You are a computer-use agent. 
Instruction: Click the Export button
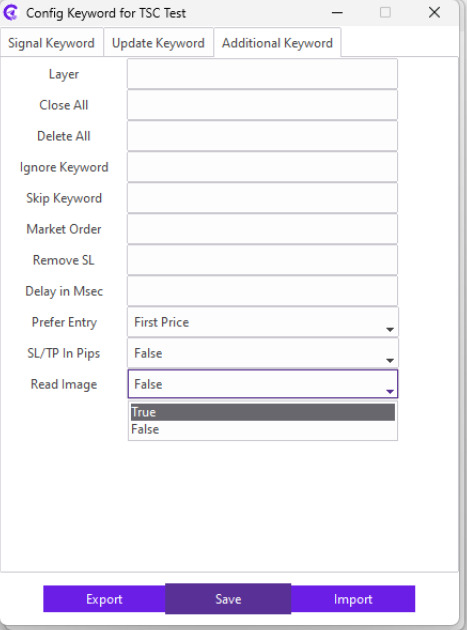pyautogui.click(x=104, y=599)
